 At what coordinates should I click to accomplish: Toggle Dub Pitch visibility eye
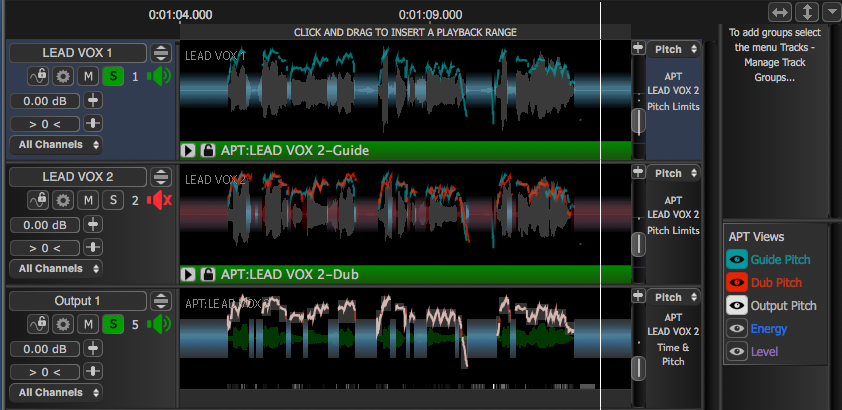tap(737, 283)
